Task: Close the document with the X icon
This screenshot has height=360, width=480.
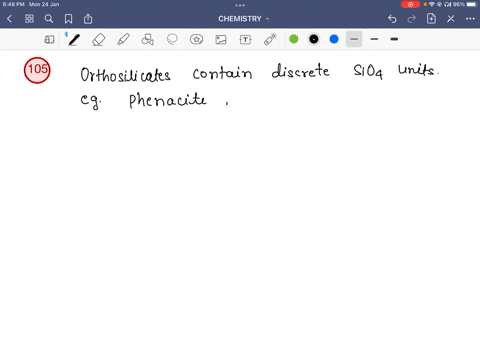Action: click(x=451, y=19)
